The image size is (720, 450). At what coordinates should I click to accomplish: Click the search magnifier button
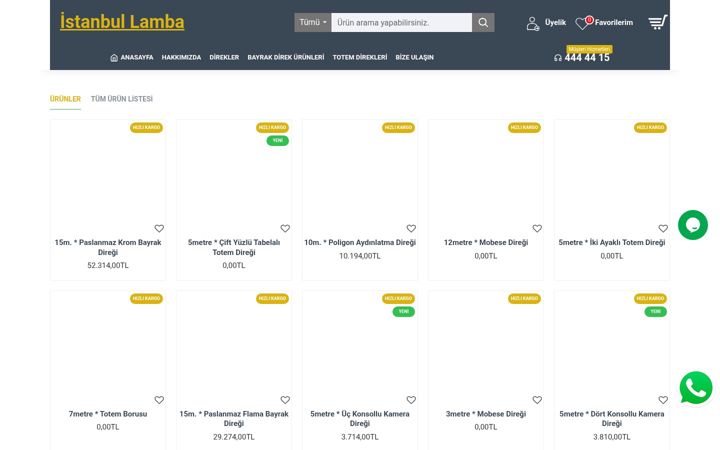pyautogui.click(x=483, y=22)
